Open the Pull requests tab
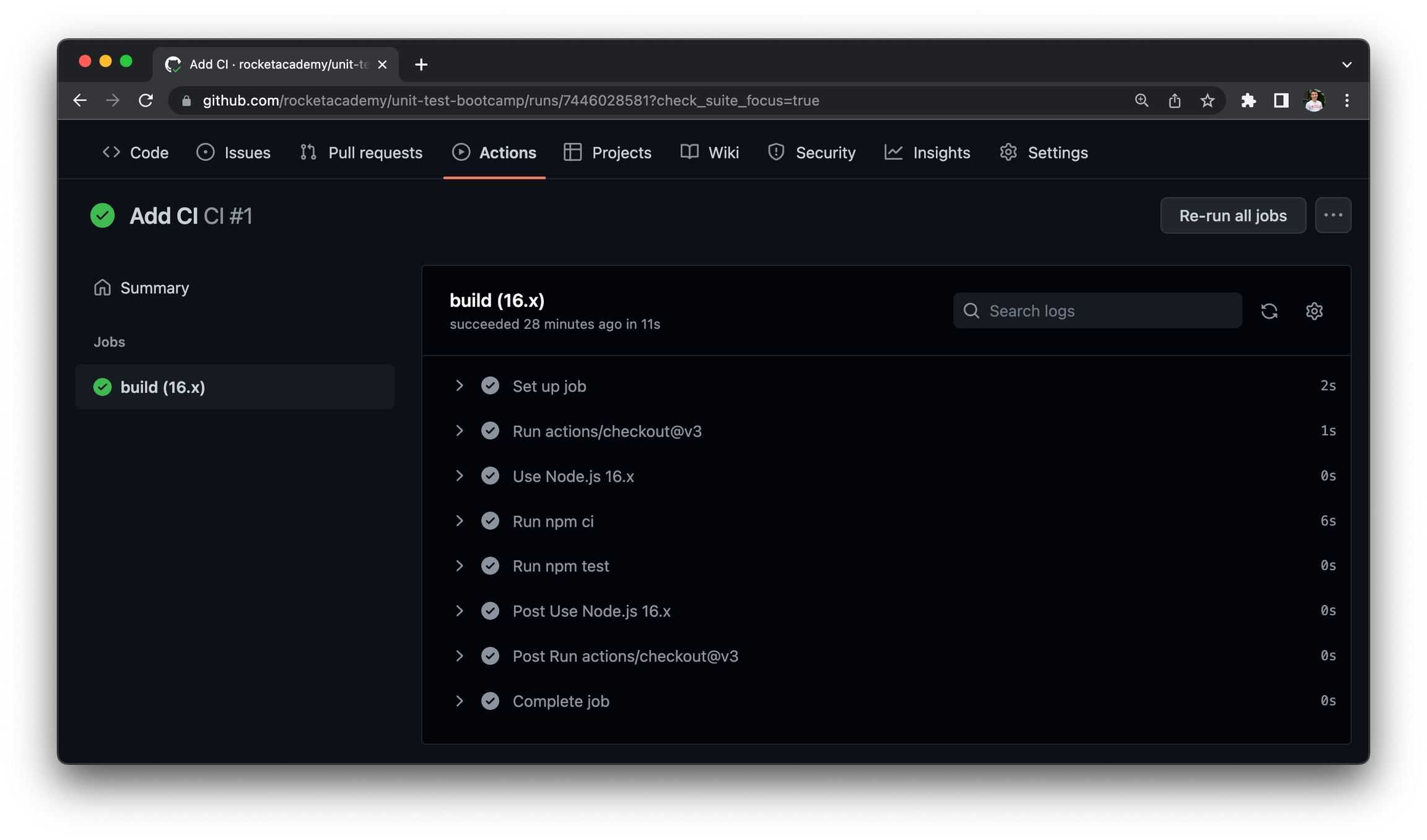 361,152
